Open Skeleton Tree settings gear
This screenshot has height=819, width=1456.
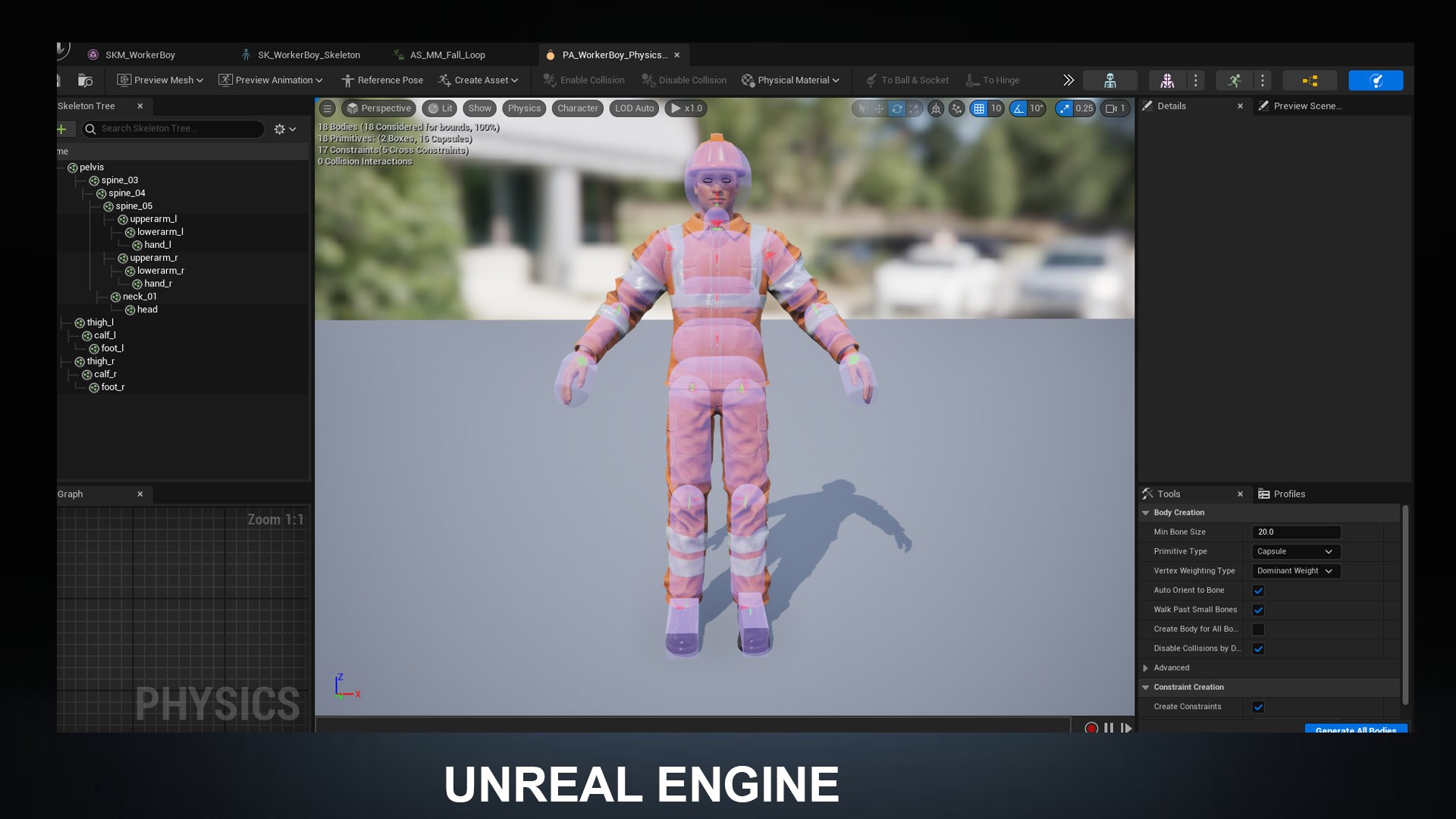click(x=284, y=129)
